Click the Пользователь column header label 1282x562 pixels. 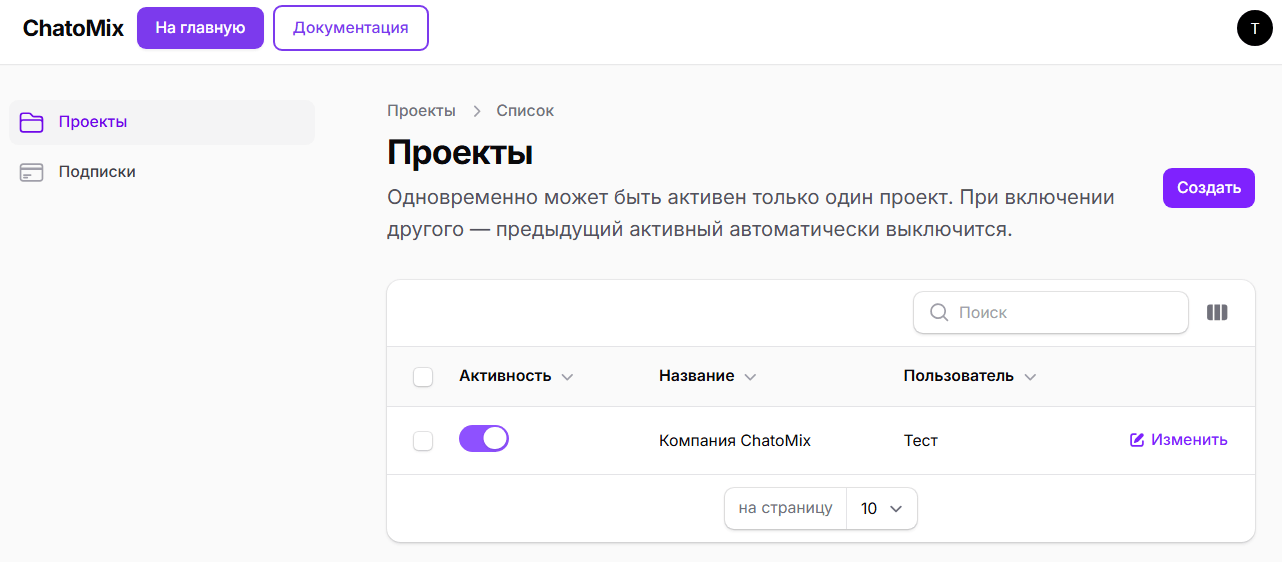[959, 376]
